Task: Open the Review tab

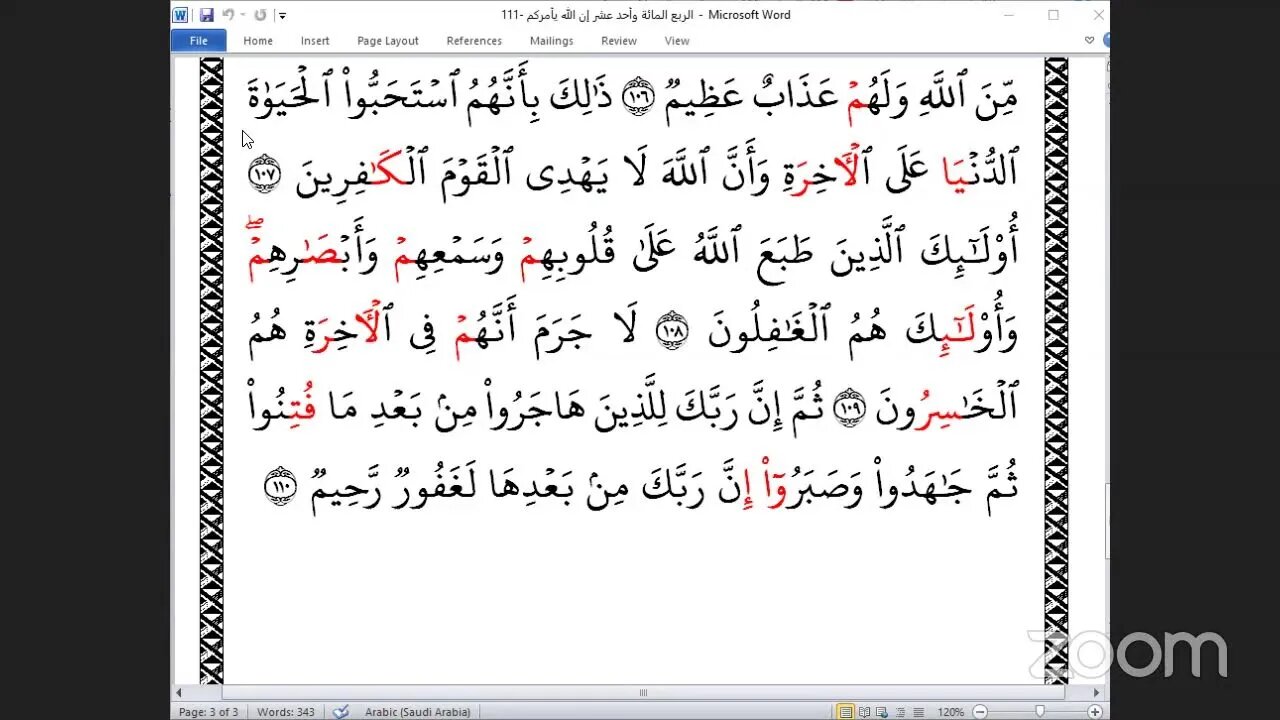Action: point(619,41)
